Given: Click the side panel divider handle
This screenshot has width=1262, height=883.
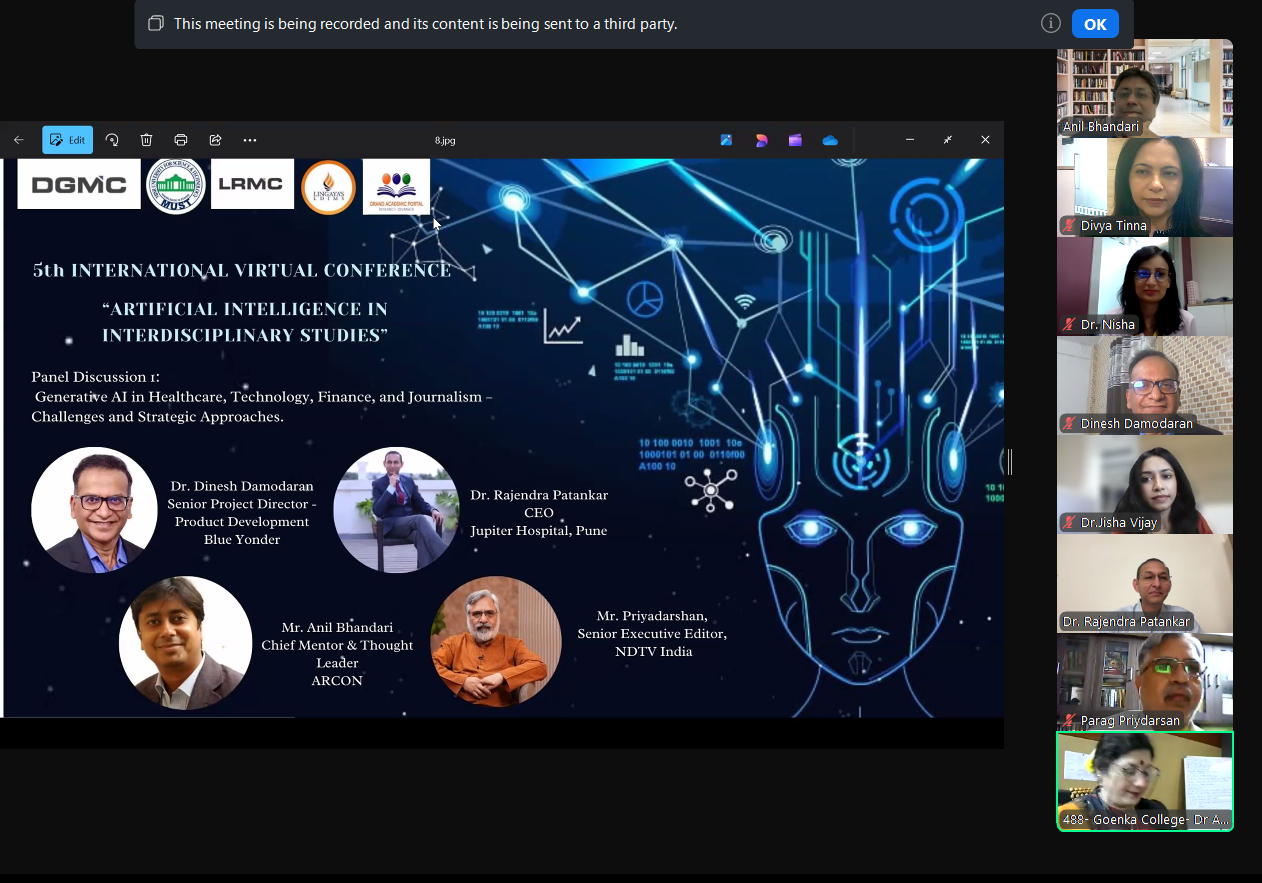Looking at the screenshot, I should pos(1010,461).
